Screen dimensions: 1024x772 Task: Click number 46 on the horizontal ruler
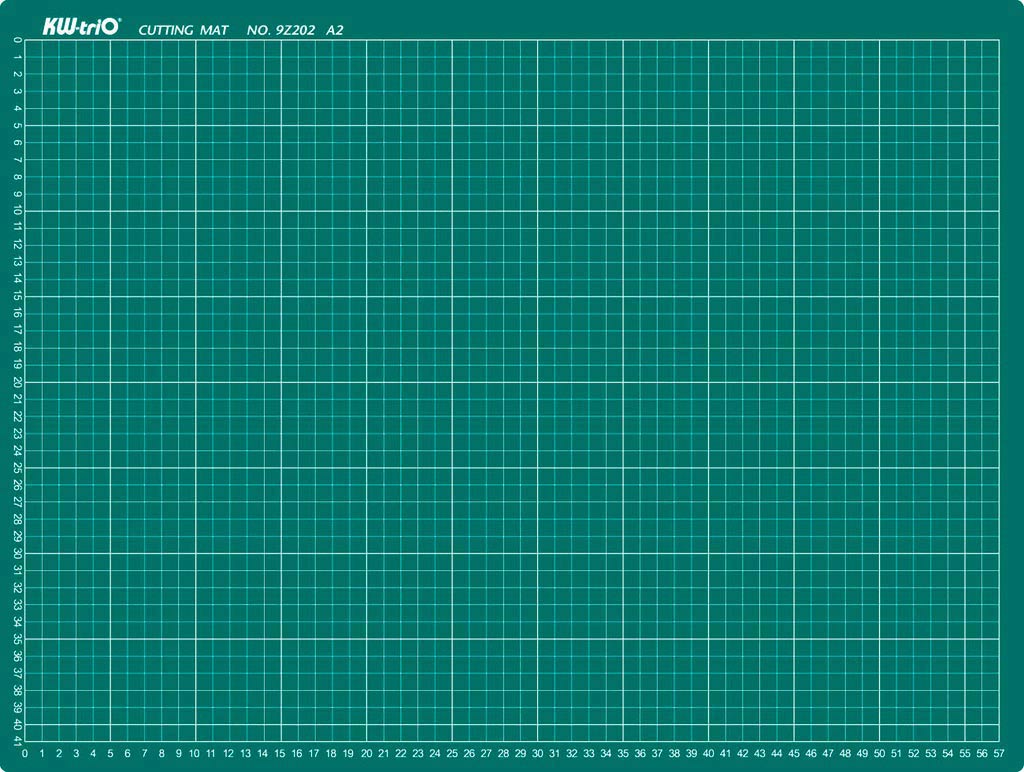[811, 753]
